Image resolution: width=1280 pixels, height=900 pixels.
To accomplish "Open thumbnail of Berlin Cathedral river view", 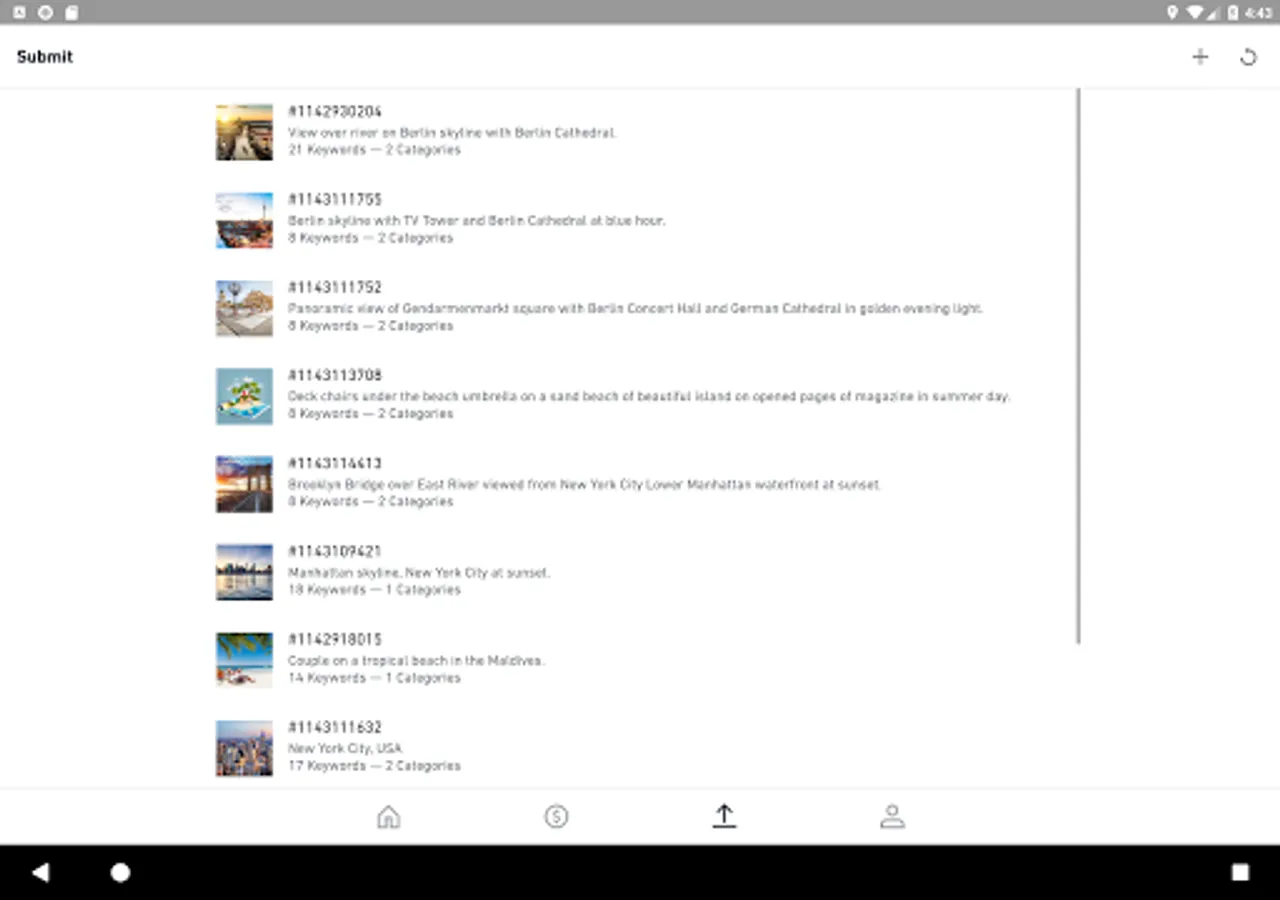I will (x=244, y=132).
